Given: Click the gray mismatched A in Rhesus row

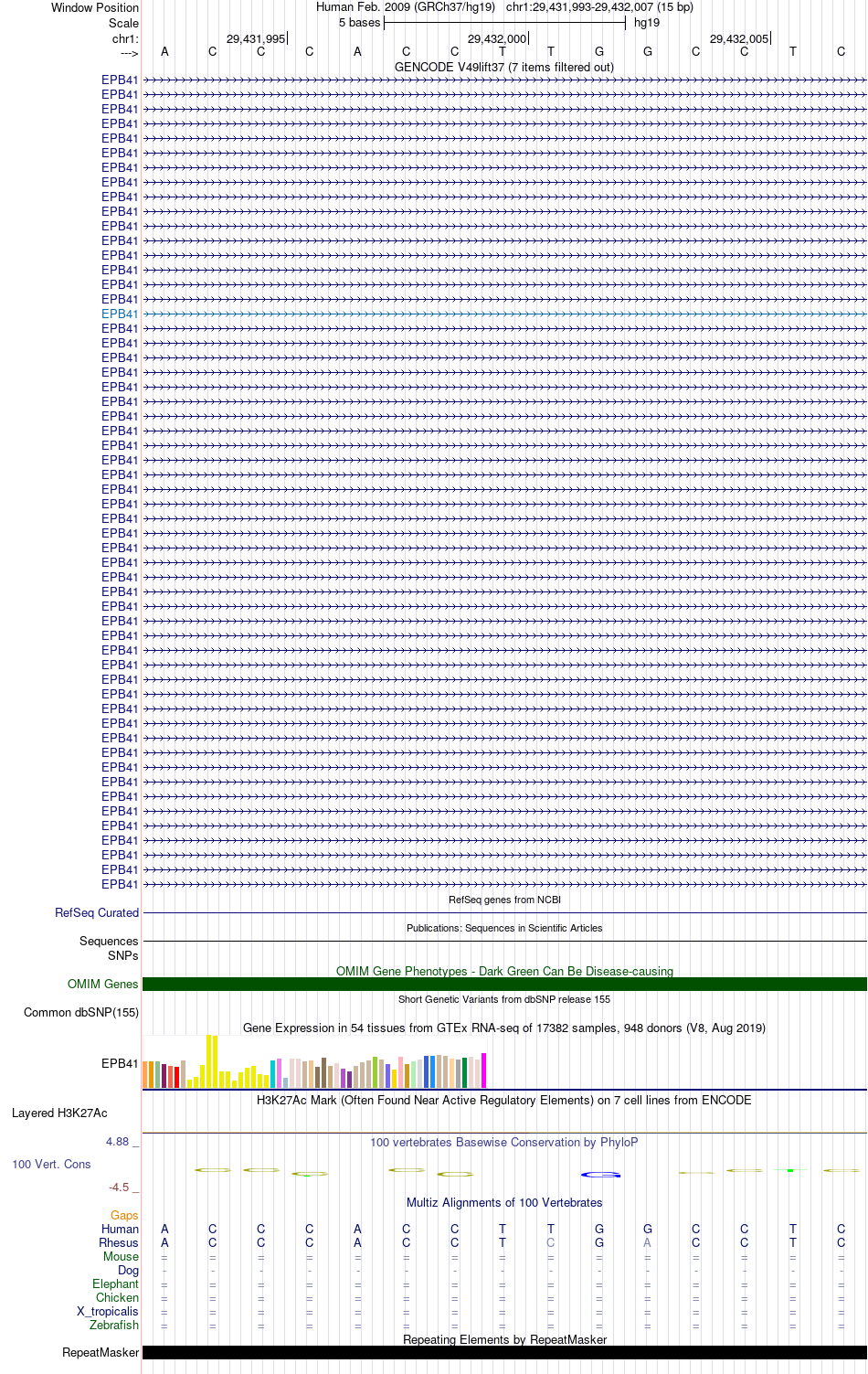Looking at the screenshot, I should (648, 1242).
